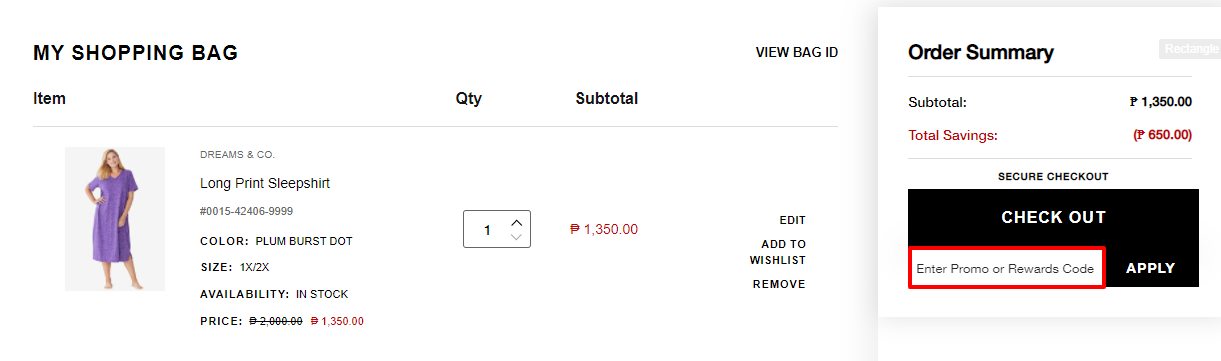This screenshot has height=361, width=1221.
Task: Click the crossed-out ₱ 2,000.00 price
Action: (x=276, y=321)
